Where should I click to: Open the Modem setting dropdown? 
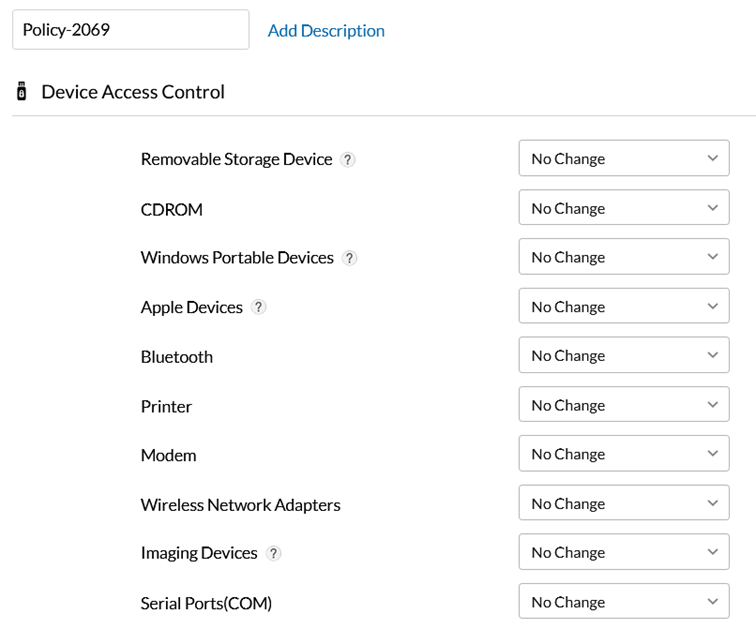[x=623, y=454]
